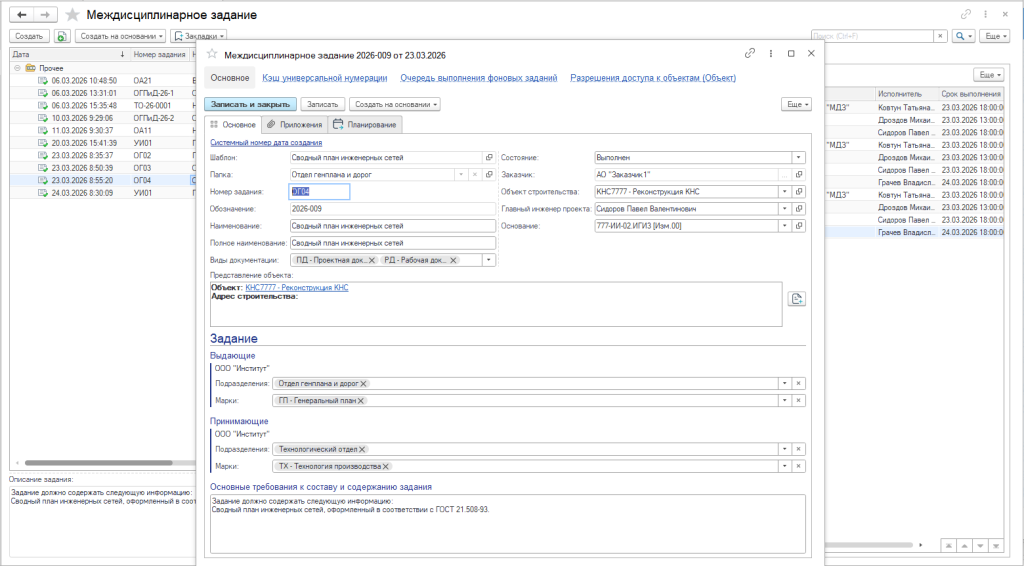Click the main window search field
The image size is (1024, 566).
(x=872, y=36)
